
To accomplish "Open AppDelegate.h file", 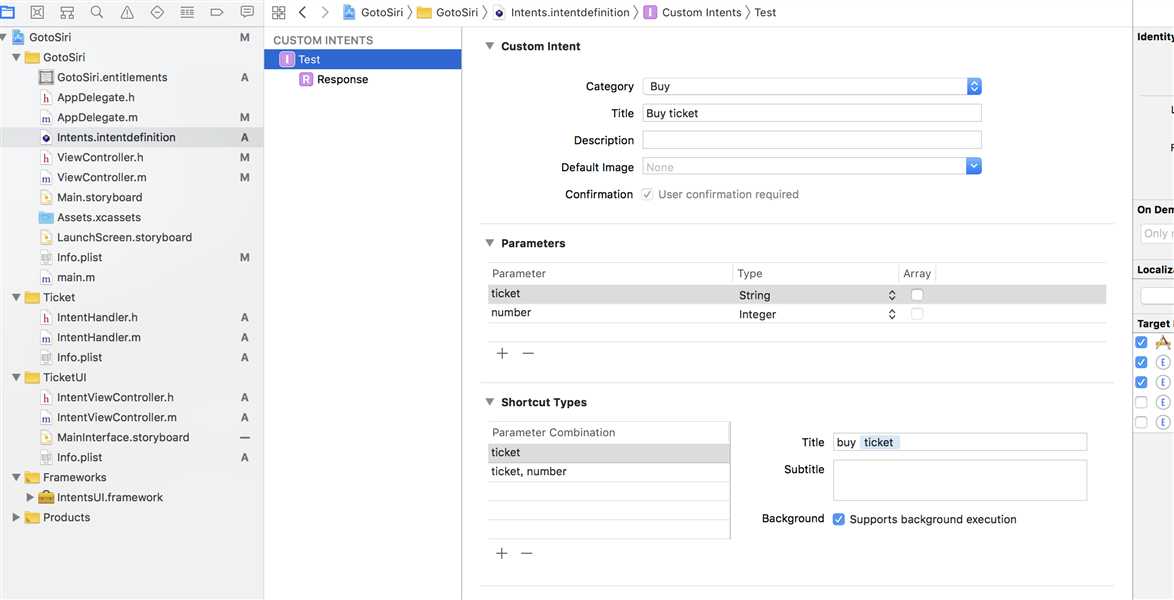I will coord(95,97).
